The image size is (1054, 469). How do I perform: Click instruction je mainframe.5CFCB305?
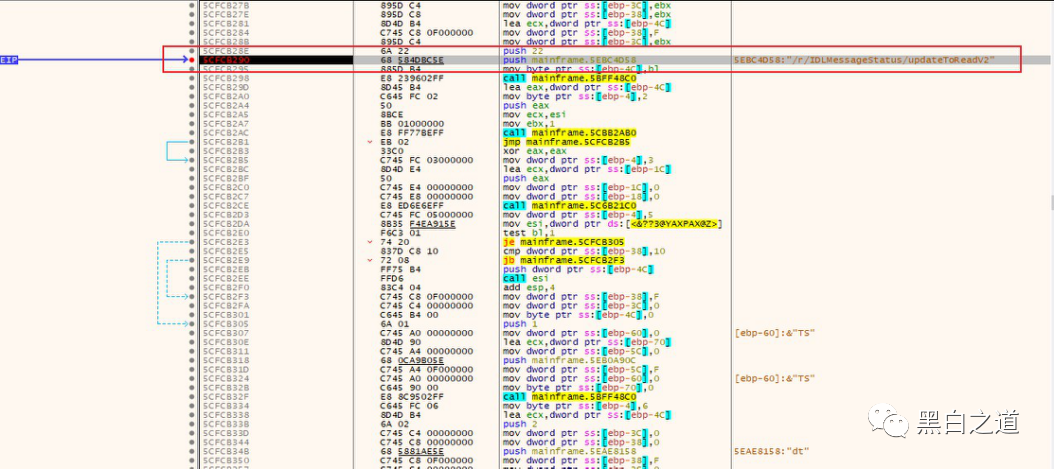click(x=564, y=242)
